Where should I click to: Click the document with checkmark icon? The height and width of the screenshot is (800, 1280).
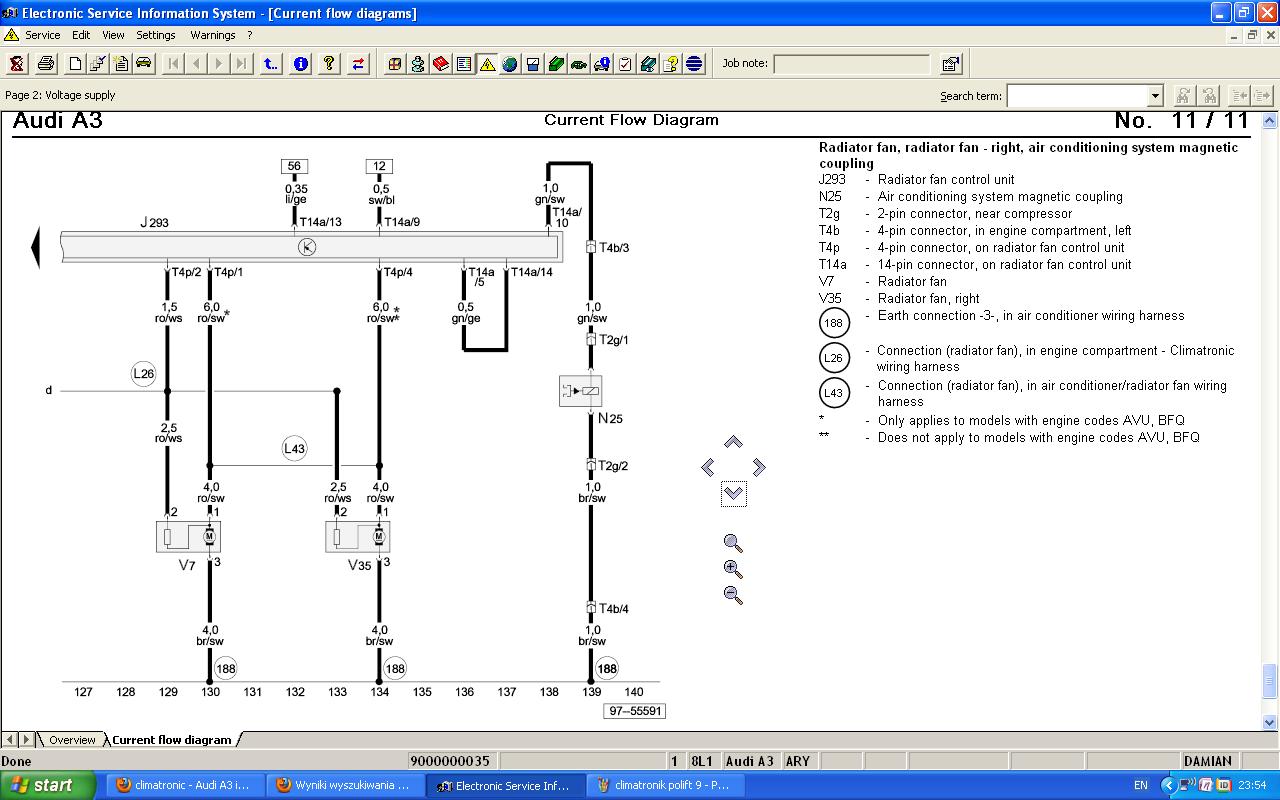[98, 64]
